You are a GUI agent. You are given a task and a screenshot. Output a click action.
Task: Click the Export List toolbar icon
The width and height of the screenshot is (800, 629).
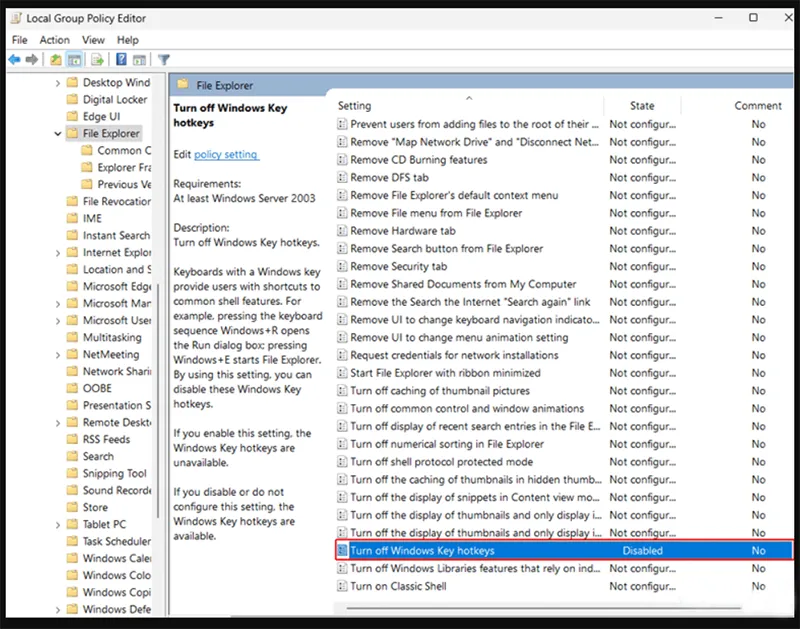[x=95, y=60]
